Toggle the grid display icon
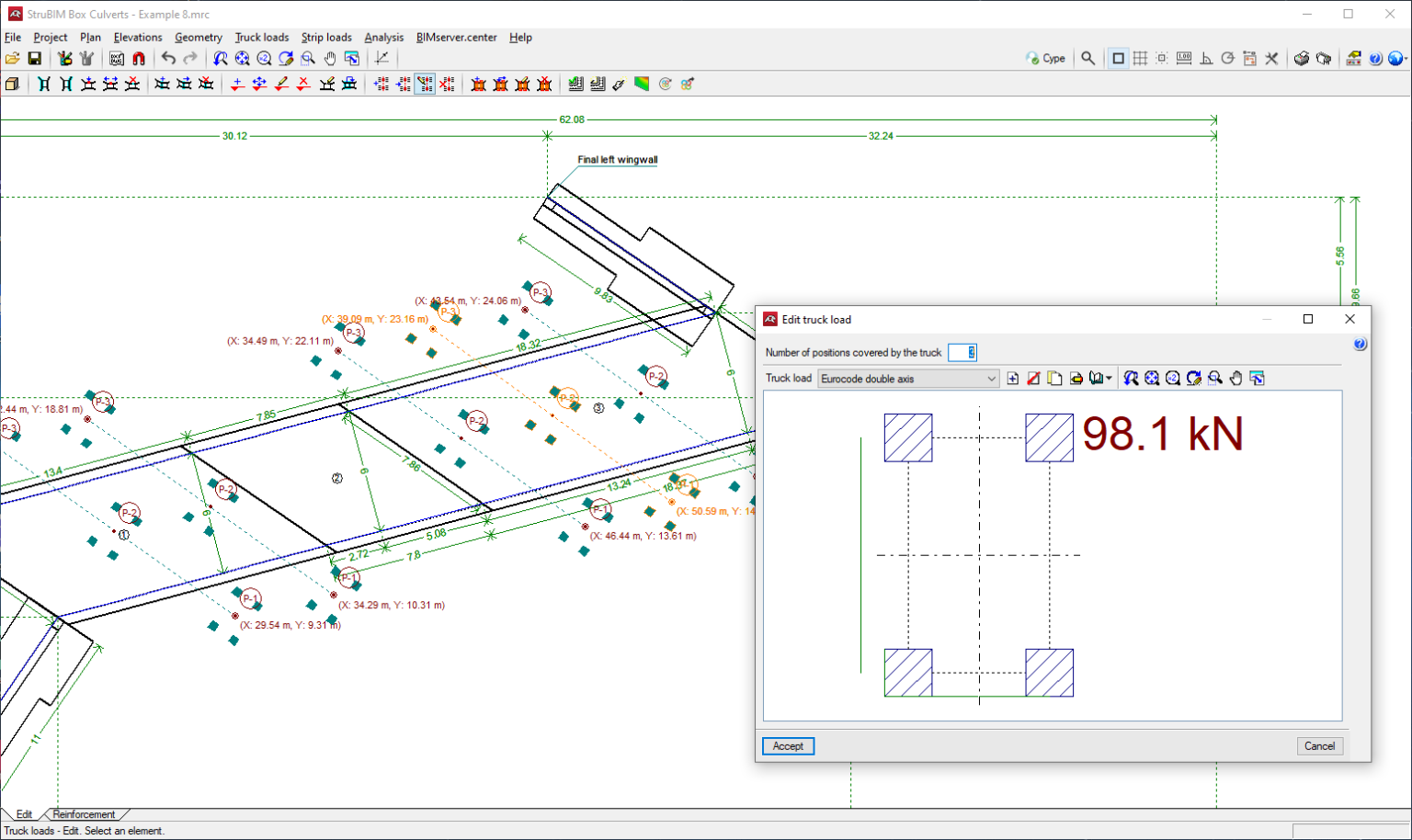Image resolution: width=1412 pixels, height=840 pixels. pos(1140,58)
